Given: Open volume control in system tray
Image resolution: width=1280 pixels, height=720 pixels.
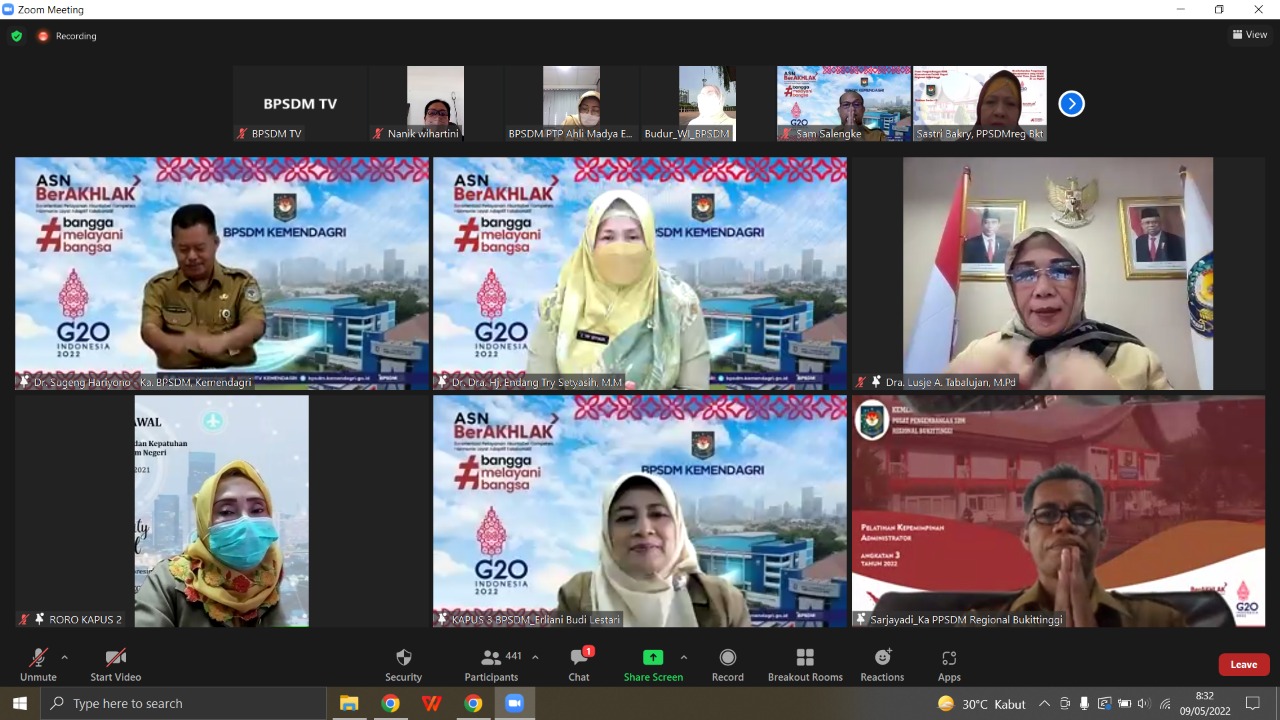Looking at the screenshot, I should pos(1144,704).
